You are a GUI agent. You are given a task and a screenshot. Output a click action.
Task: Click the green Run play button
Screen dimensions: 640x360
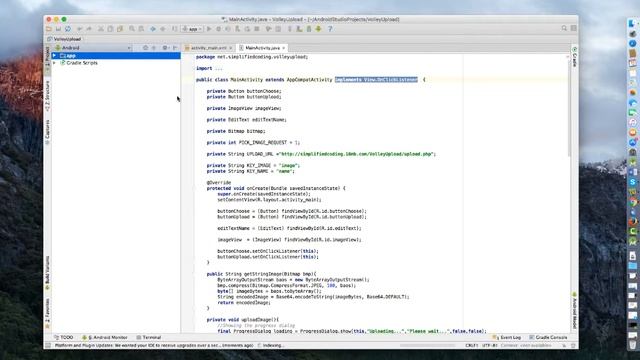pos(209,29)
